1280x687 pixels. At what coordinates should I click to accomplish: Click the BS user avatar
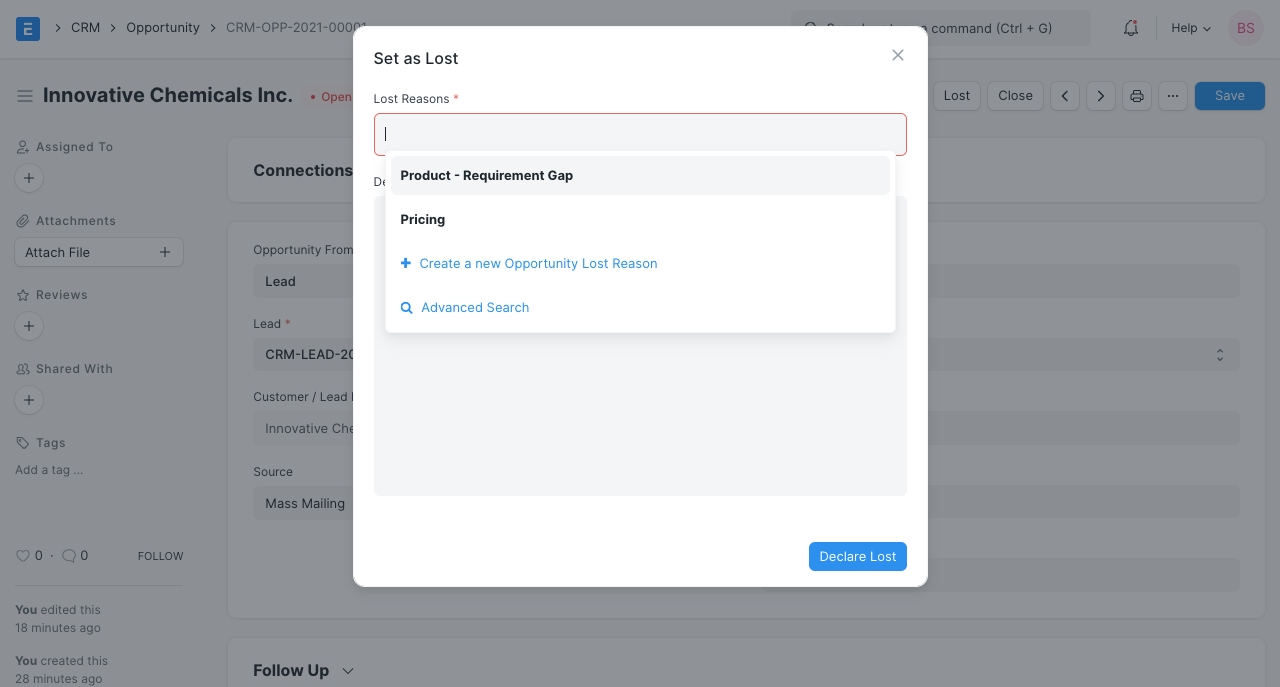[x=1245, y=28]
